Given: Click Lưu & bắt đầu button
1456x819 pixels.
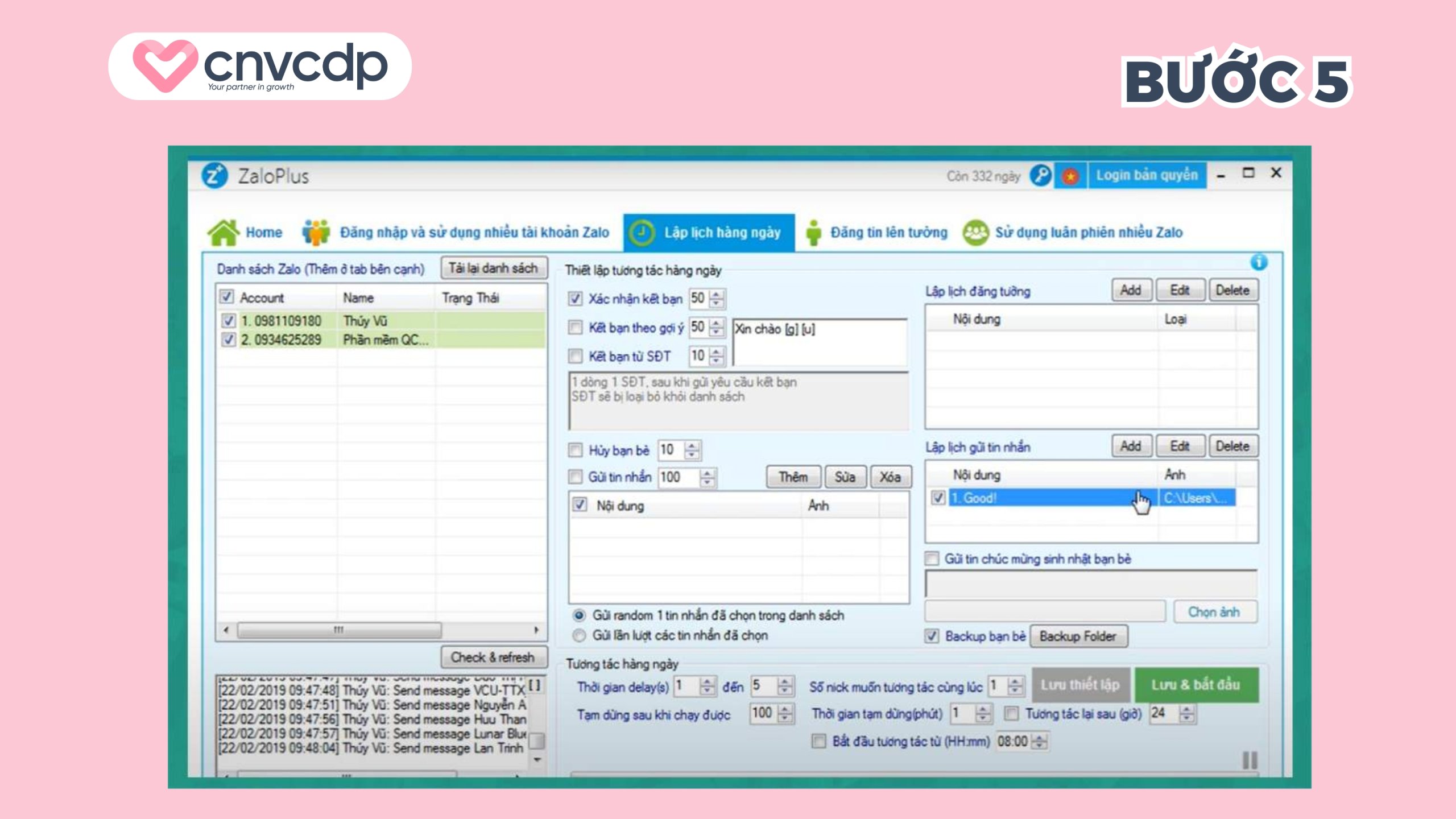Looking at the screenshot, I should pyautogui.click(x=1196, y=685).
